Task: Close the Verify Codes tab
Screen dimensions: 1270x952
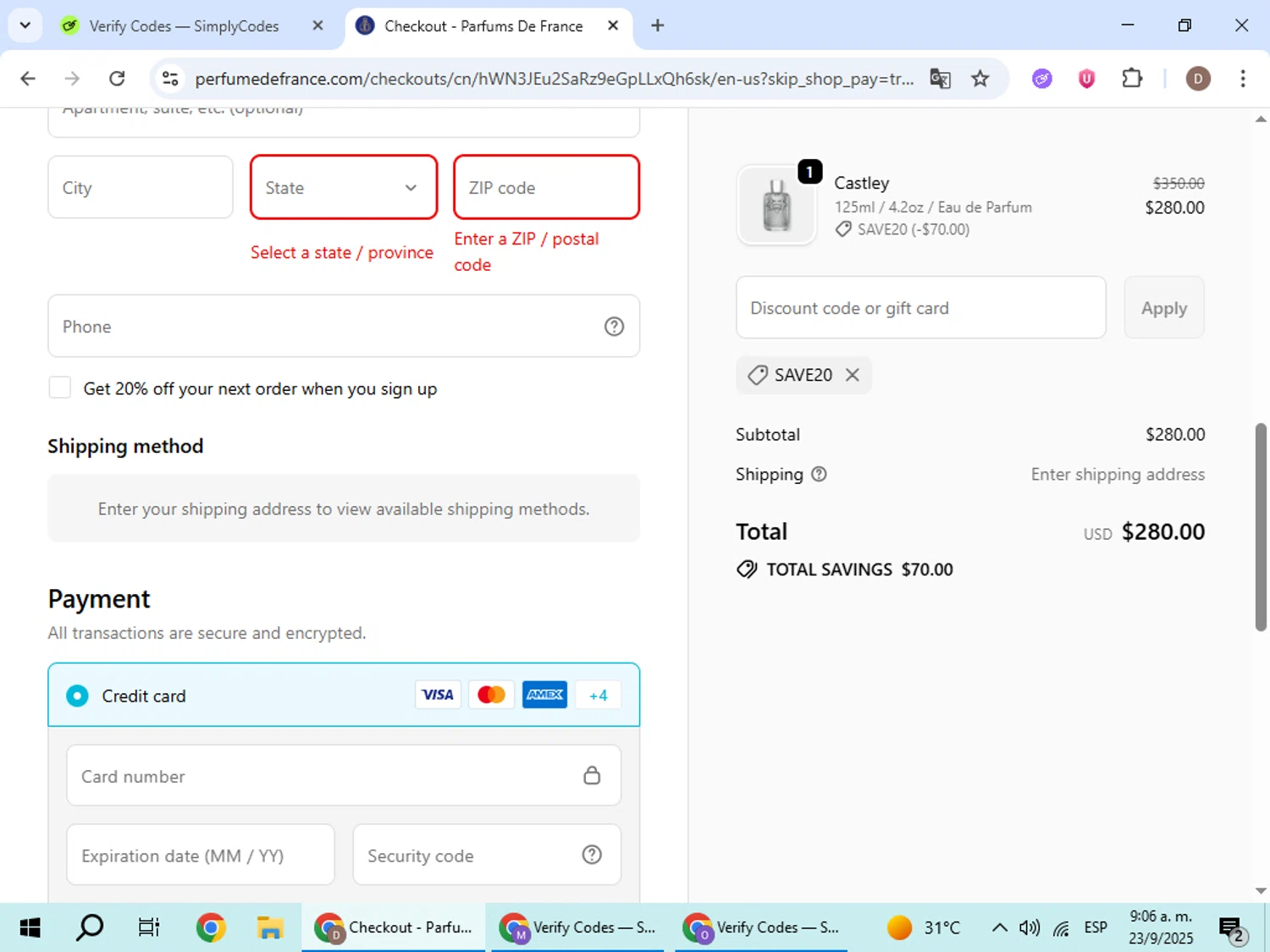Action: point(317,25)
